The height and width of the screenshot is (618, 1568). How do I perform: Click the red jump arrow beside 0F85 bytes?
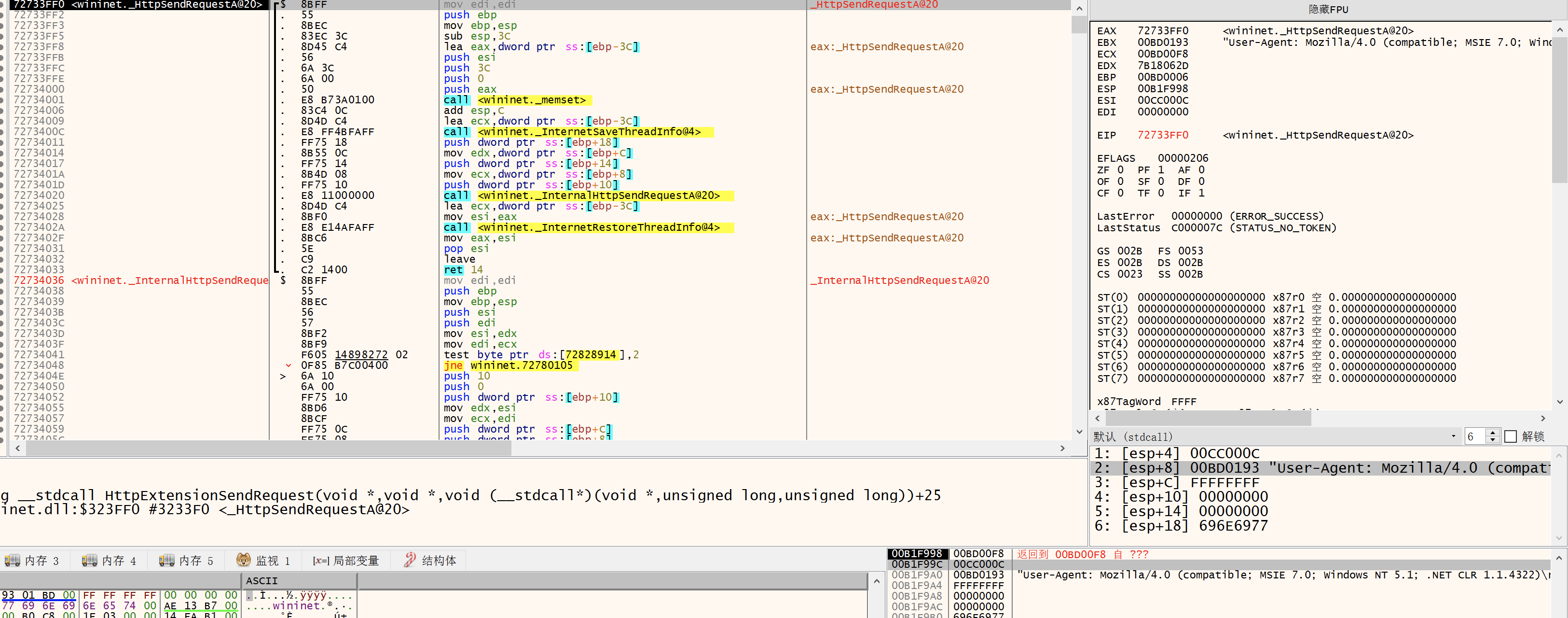pyautogui.click(x=288, y=365)
